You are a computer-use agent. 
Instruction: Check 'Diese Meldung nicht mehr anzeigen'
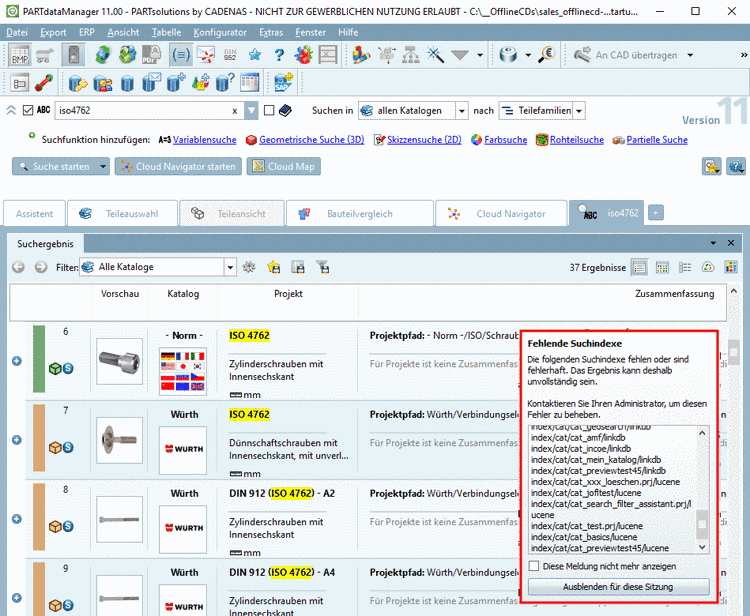534,566
